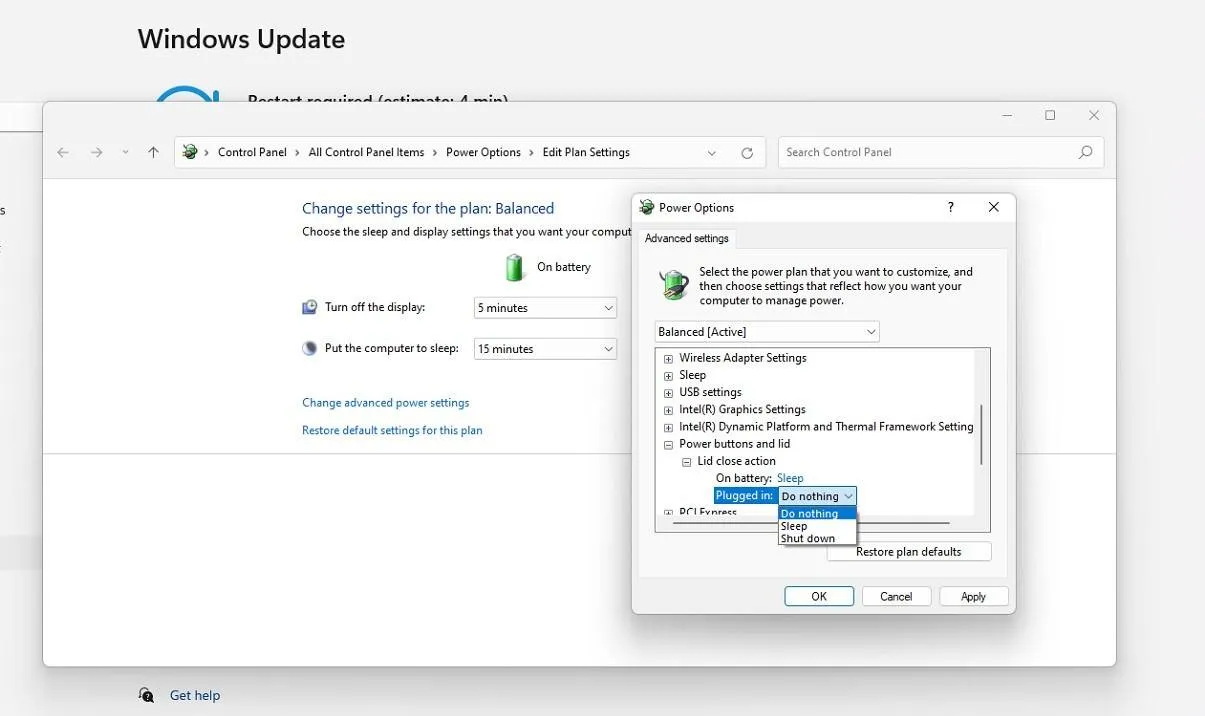This screenshot has width=1205, height=716.
Task: Expand Intel(R) Dynamic Platform and Thermal node
Action: point(669,427)
